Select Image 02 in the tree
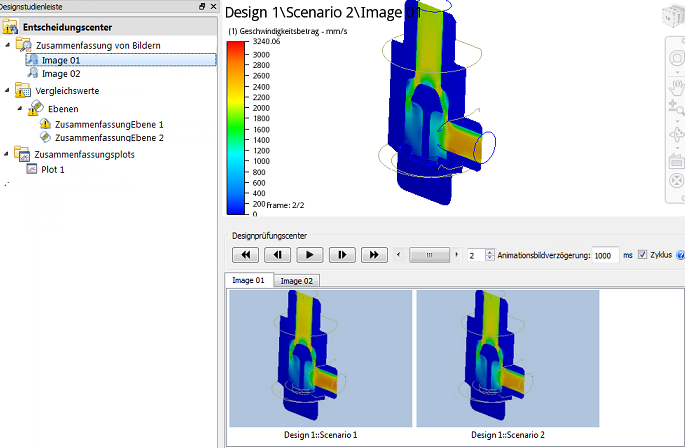This screenshot has height=448, width=685. click(61, 74)
